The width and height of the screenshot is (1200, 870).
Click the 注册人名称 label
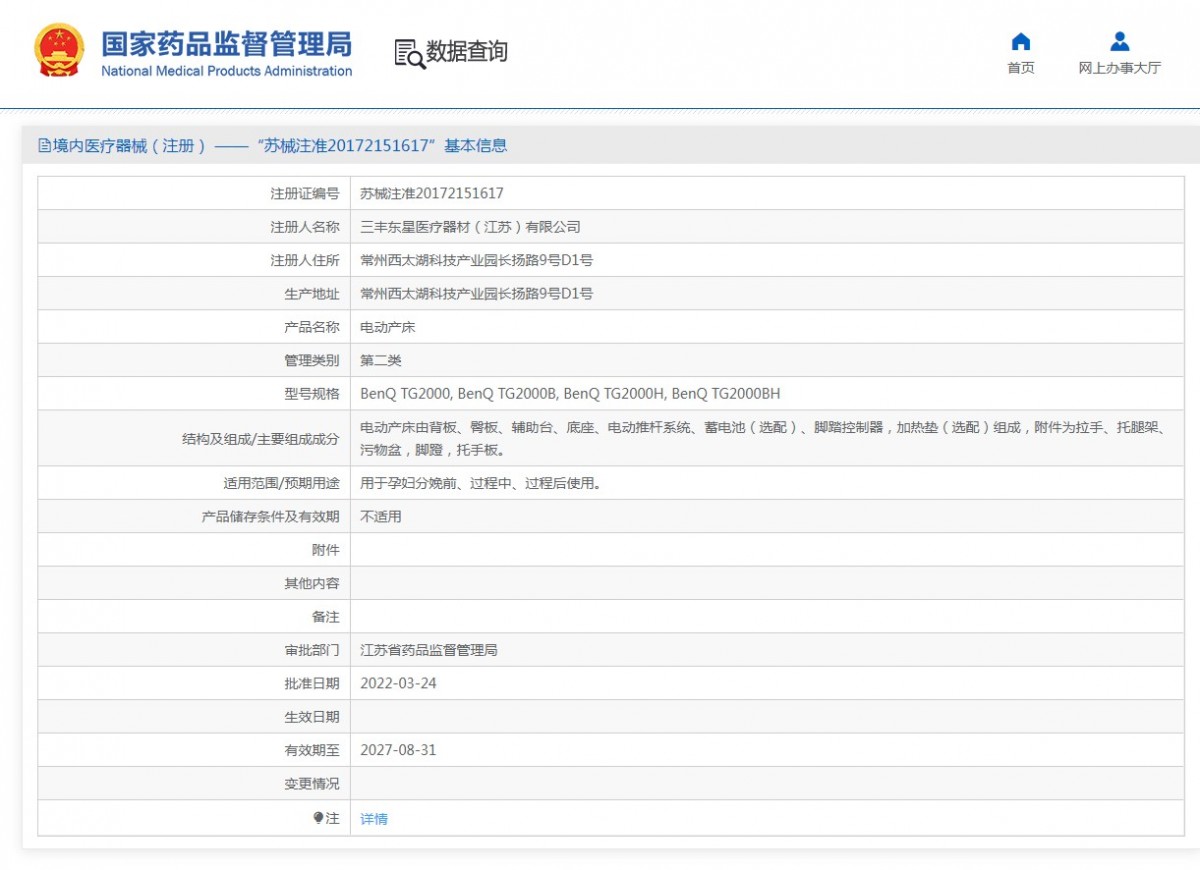305,227
